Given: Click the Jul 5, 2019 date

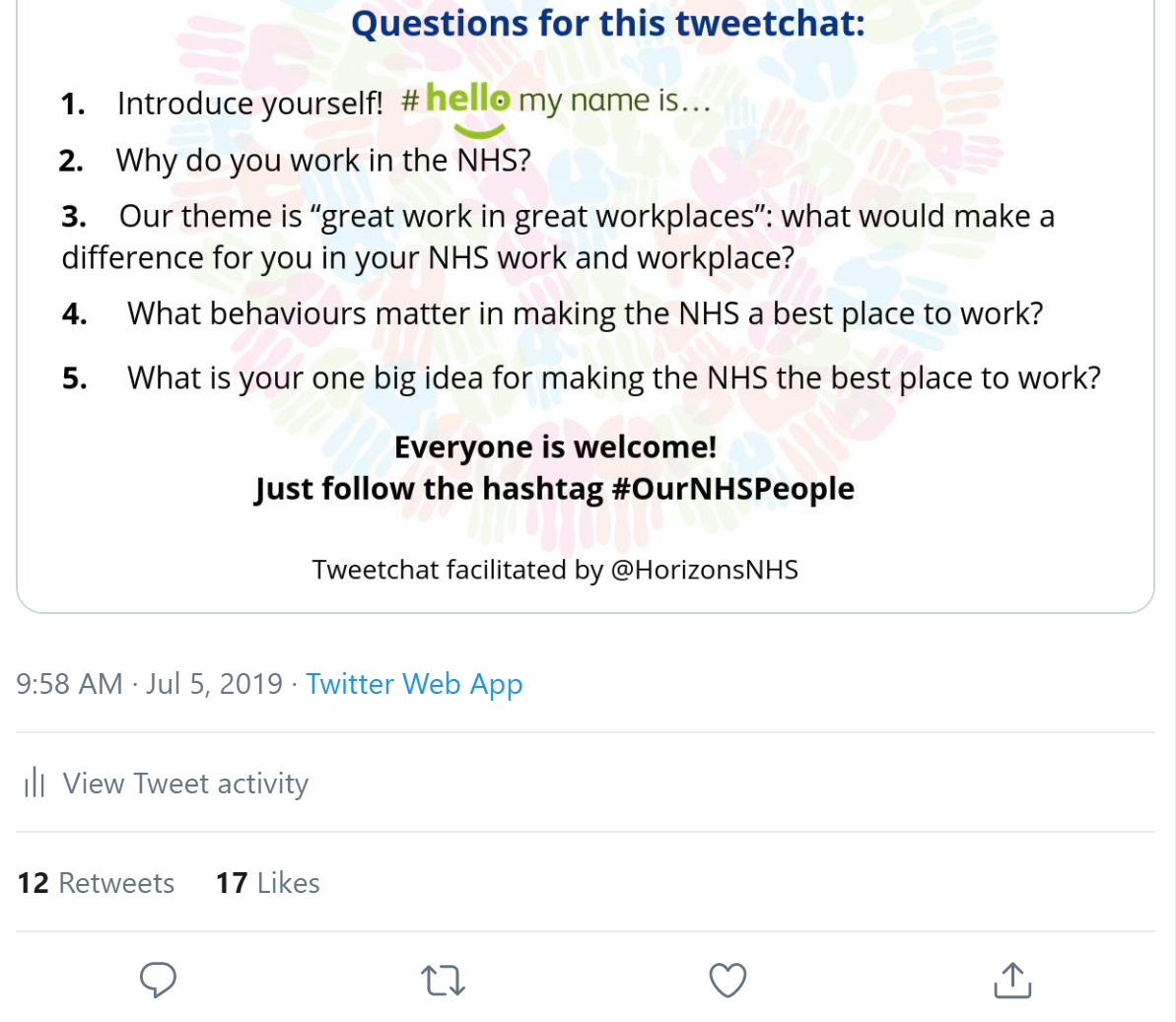Looking at the screenshot, I should click(214, 684).
